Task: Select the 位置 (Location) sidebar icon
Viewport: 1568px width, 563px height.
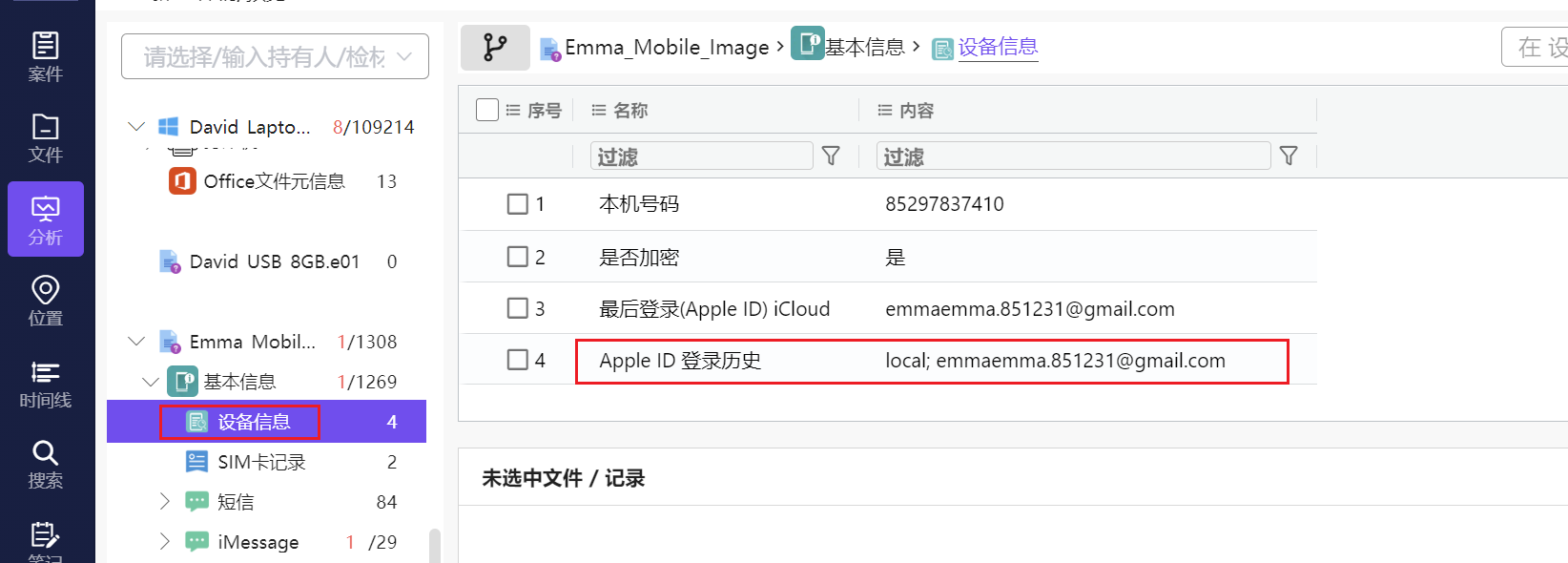Action: tap(45, 301)
